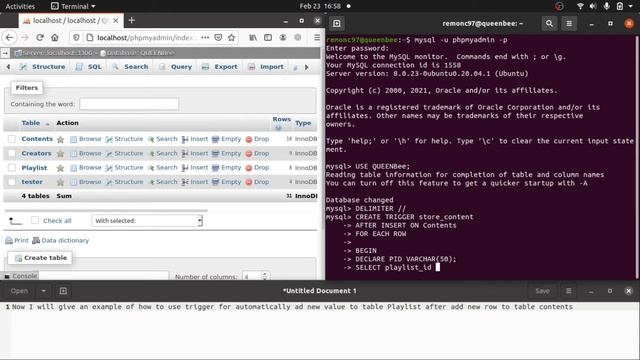Open network wifi indicator
The image size is (640, 360).
(x=580, y=6)
